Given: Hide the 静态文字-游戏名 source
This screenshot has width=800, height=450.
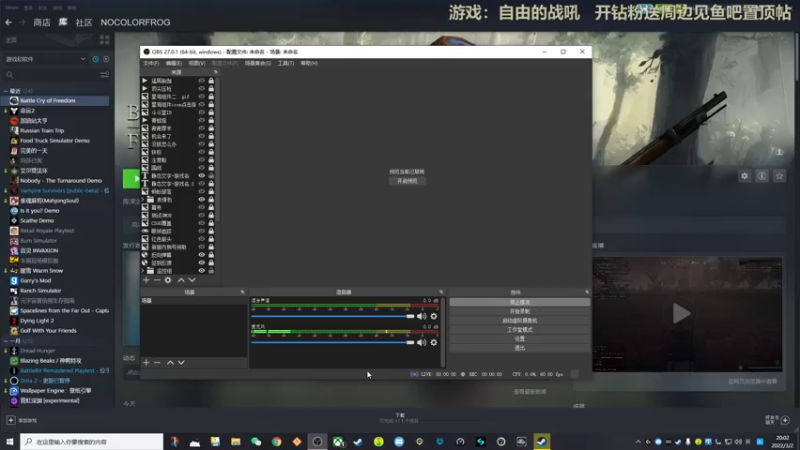Looking at the screenshot, I should 202,176.
